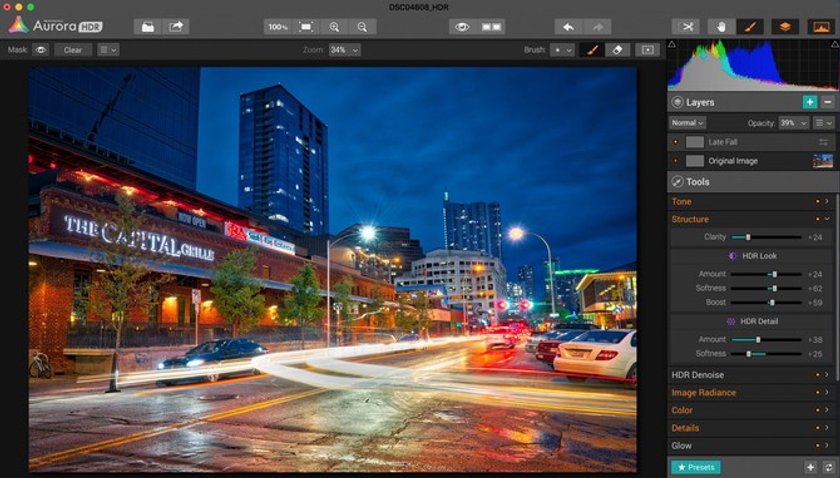The image size is (840, 478).
Task: Toggle the quick preview eye
Action: (x=462, y=27)
